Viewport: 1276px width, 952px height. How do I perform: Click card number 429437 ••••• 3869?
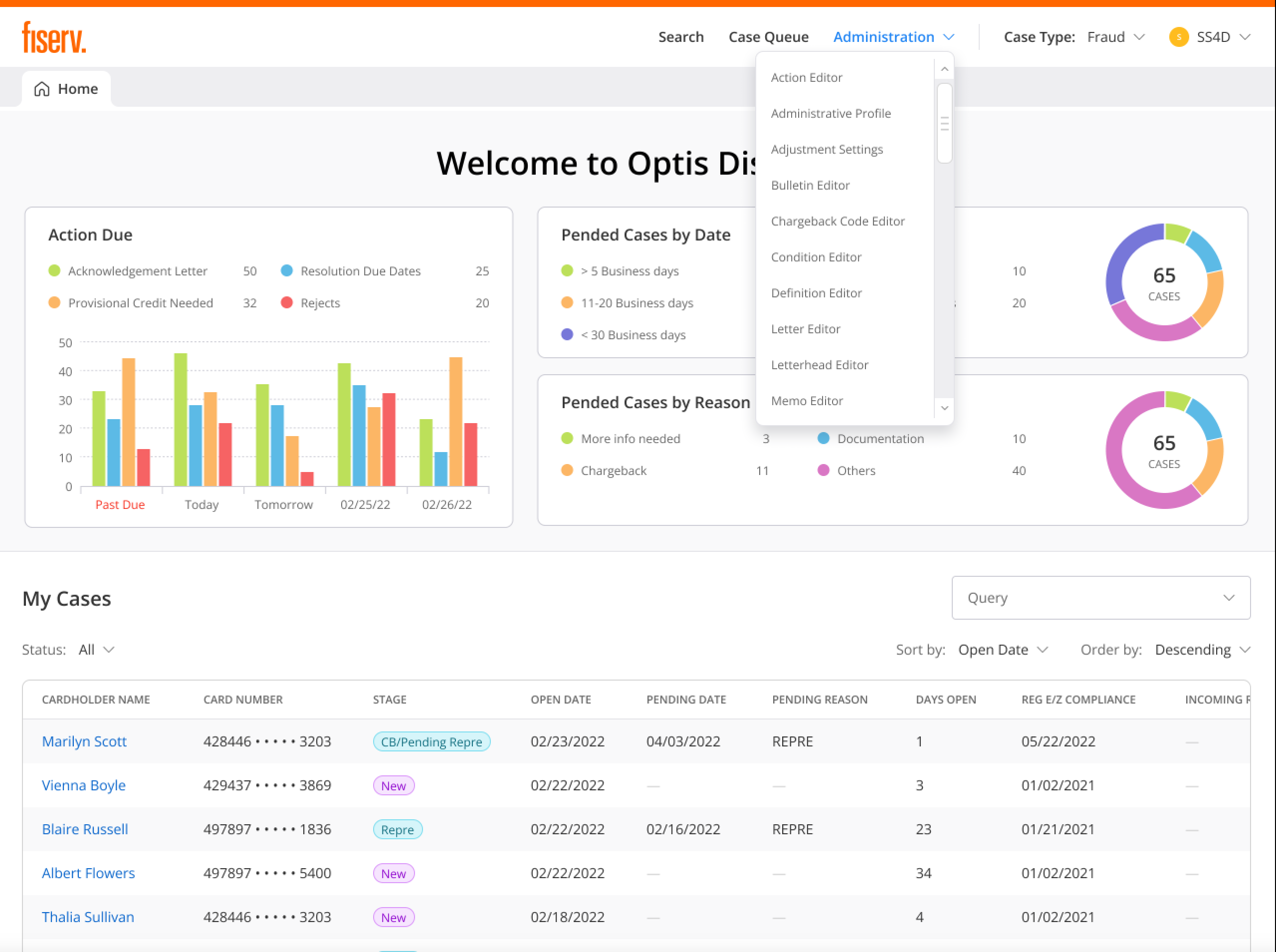267,785
